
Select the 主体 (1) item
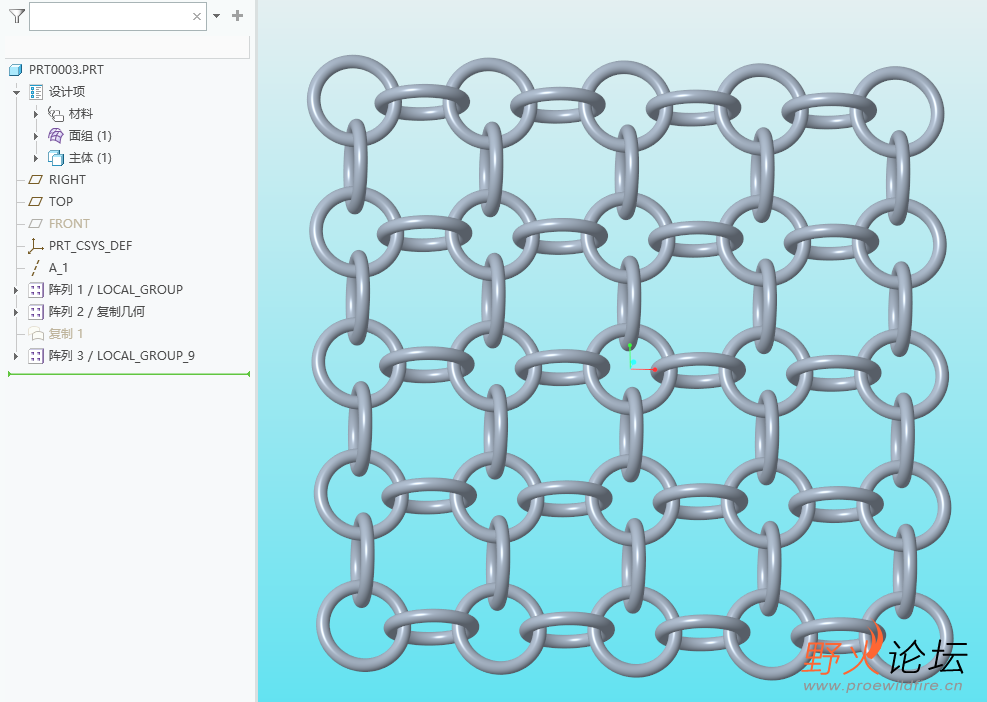pyautogui.click(x=90, y=158)
